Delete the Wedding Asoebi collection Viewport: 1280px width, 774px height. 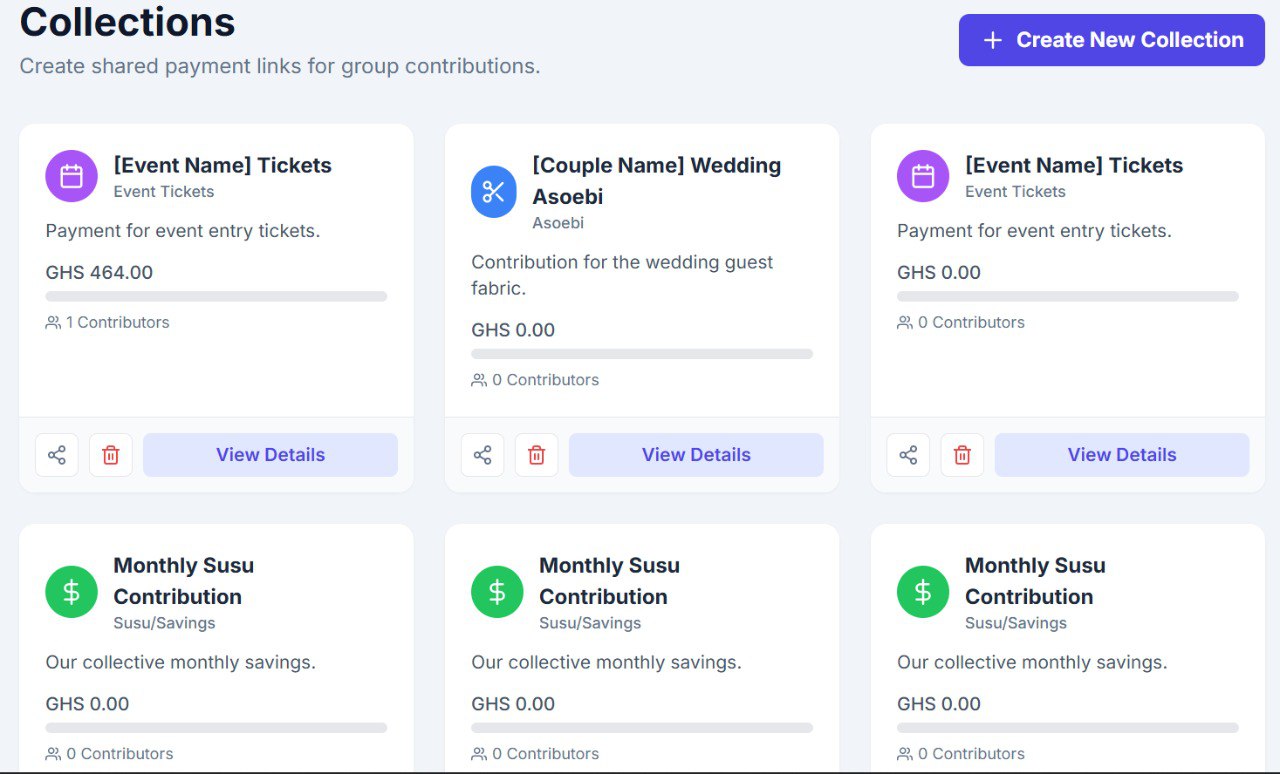tap(537, 455)
